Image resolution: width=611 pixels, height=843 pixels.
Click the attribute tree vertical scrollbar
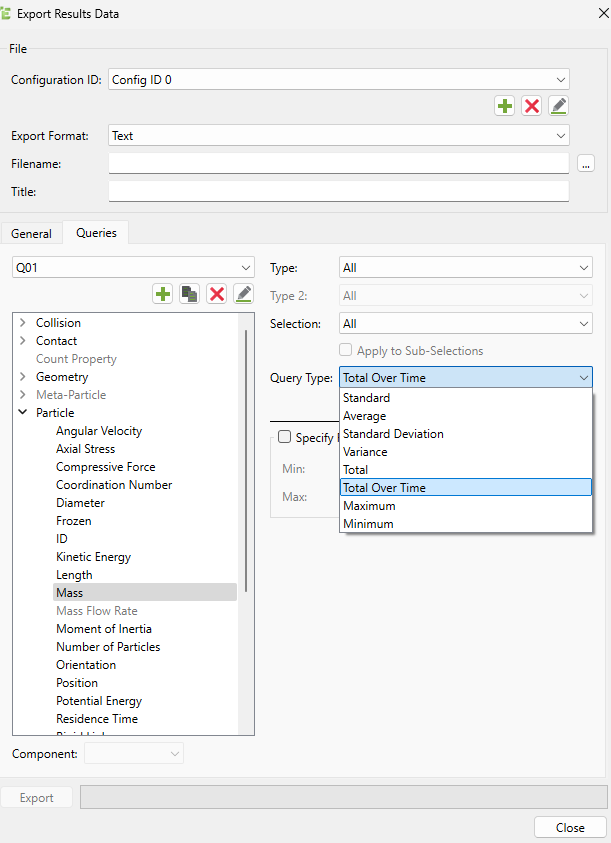[246, 461]
